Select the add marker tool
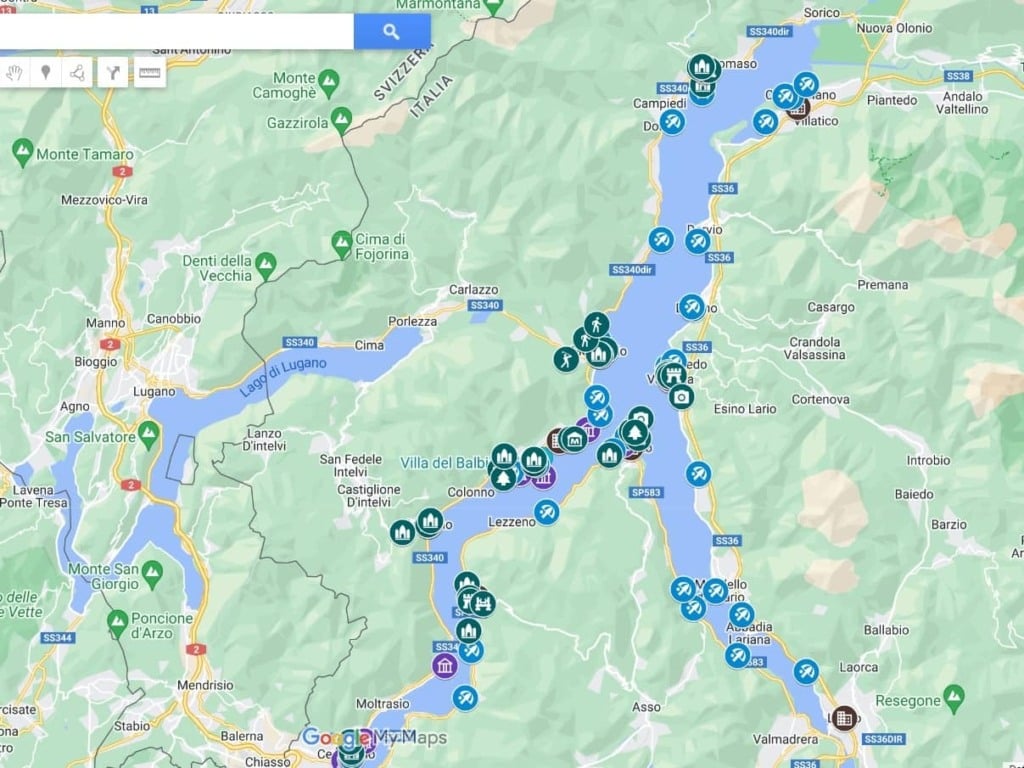 coord(47,72)
